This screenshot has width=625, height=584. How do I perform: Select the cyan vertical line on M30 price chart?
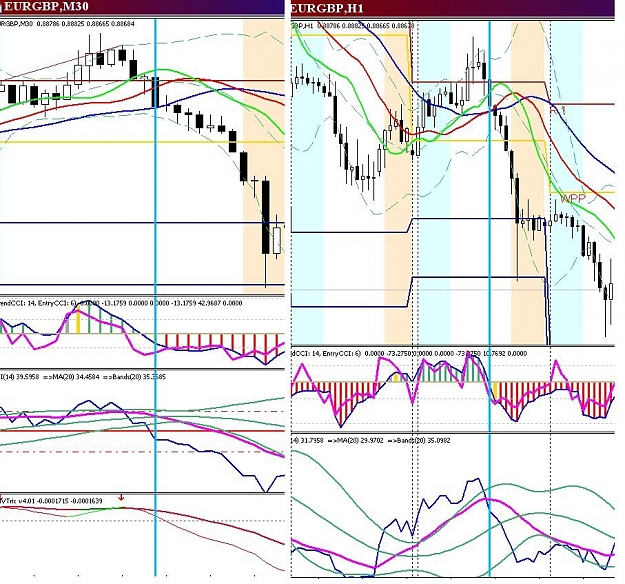pos(155,157)
